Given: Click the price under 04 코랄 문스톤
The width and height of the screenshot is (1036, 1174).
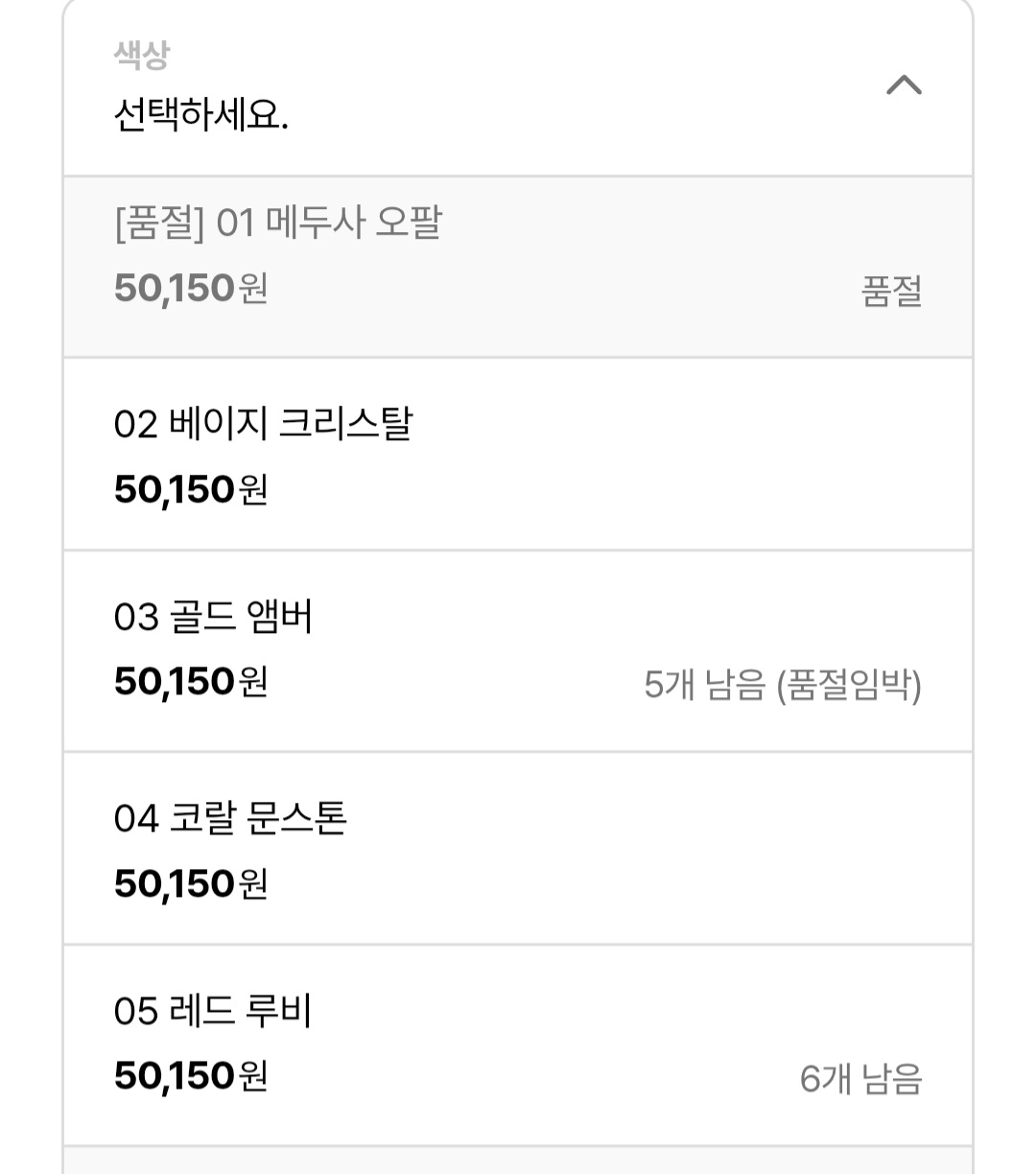Looking at the screenshot, I should tap(190, 884).
